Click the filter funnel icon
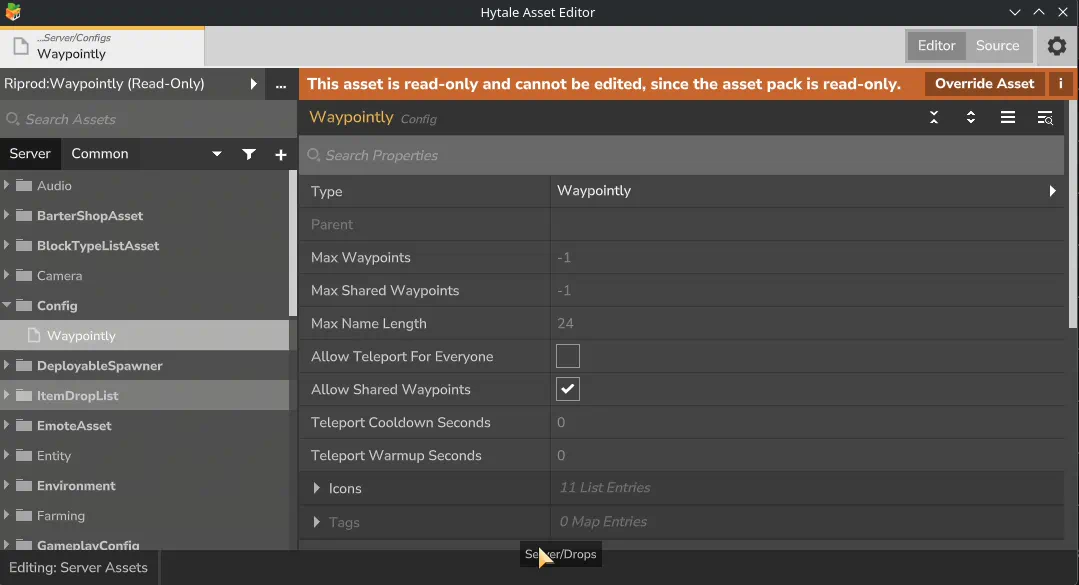The width and height of the screenshot is (1079, 585). 249,154
